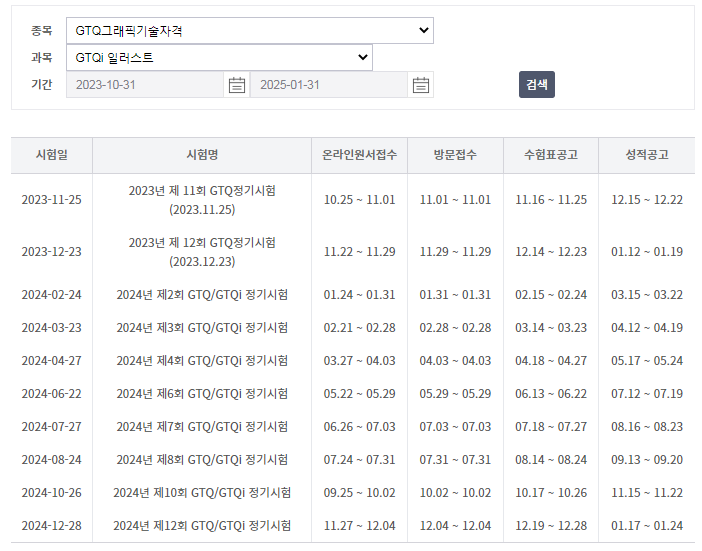Click the start date field 2023-10-31
The height and width of the screenshot is (551, 702).
145,85
